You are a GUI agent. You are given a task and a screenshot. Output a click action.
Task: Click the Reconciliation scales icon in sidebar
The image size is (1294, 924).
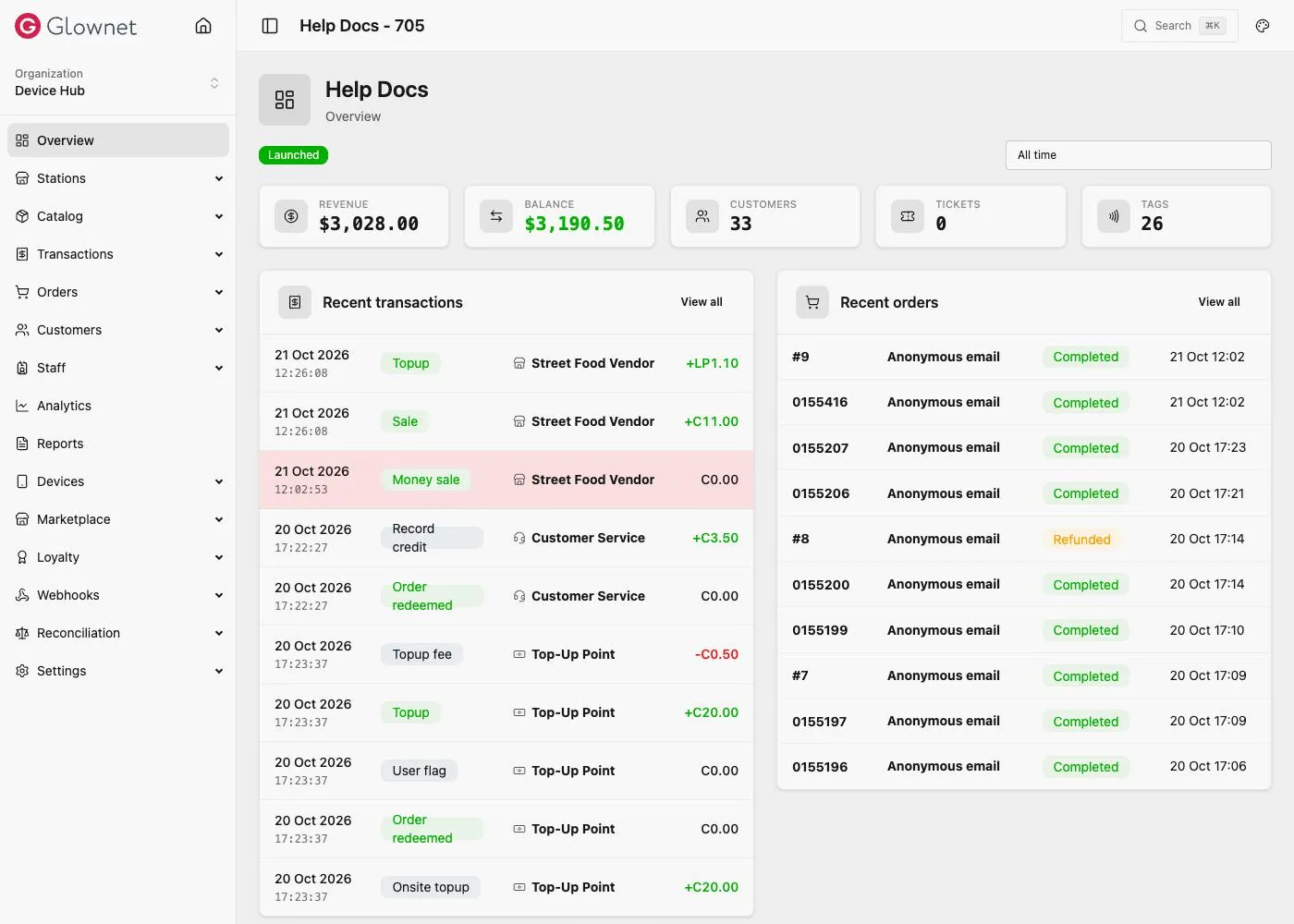coord(22,633)
